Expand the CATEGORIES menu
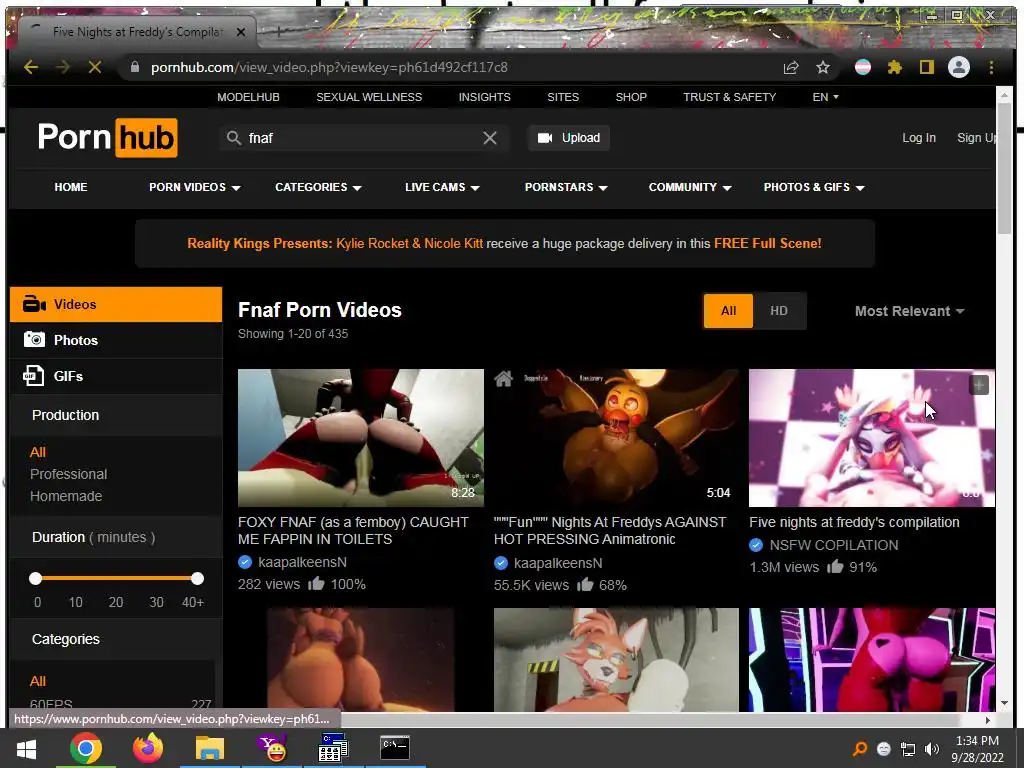Viewport: 1024px width, 768px height. click(318, 187)
